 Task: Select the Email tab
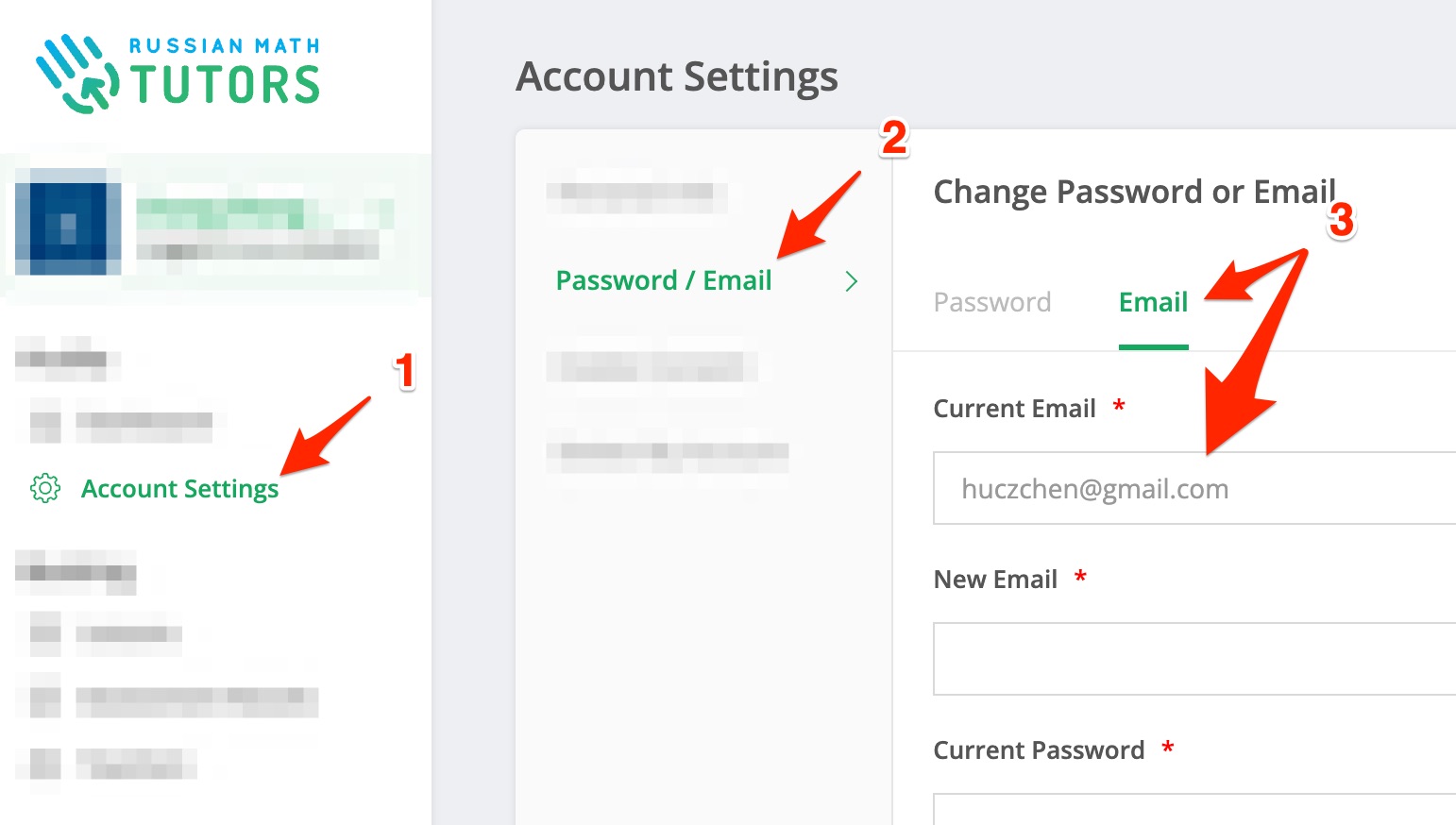(x=1153, y=302)
